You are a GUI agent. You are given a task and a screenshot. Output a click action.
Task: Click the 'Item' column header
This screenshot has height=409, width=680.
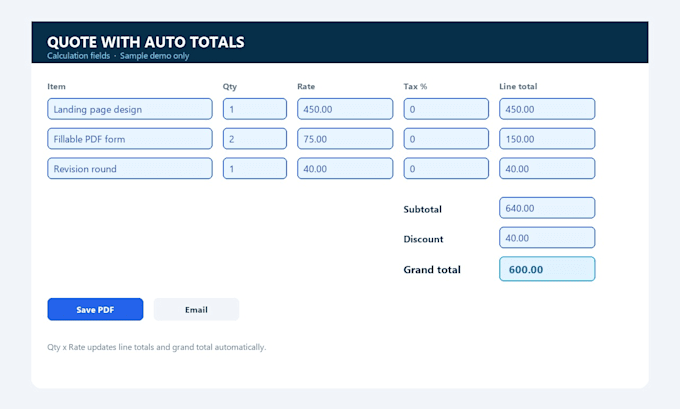(56, 86)
